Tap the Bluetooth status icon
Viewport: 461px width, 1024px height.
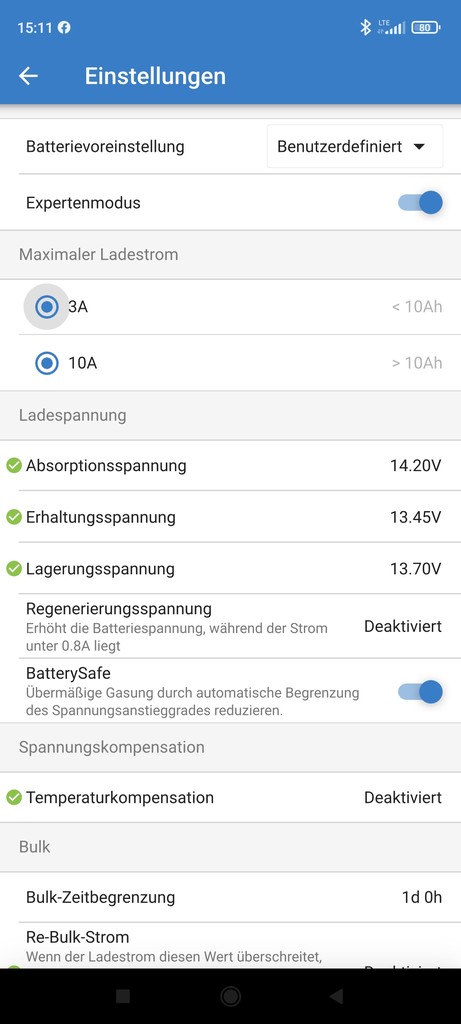tap(366, 27)
